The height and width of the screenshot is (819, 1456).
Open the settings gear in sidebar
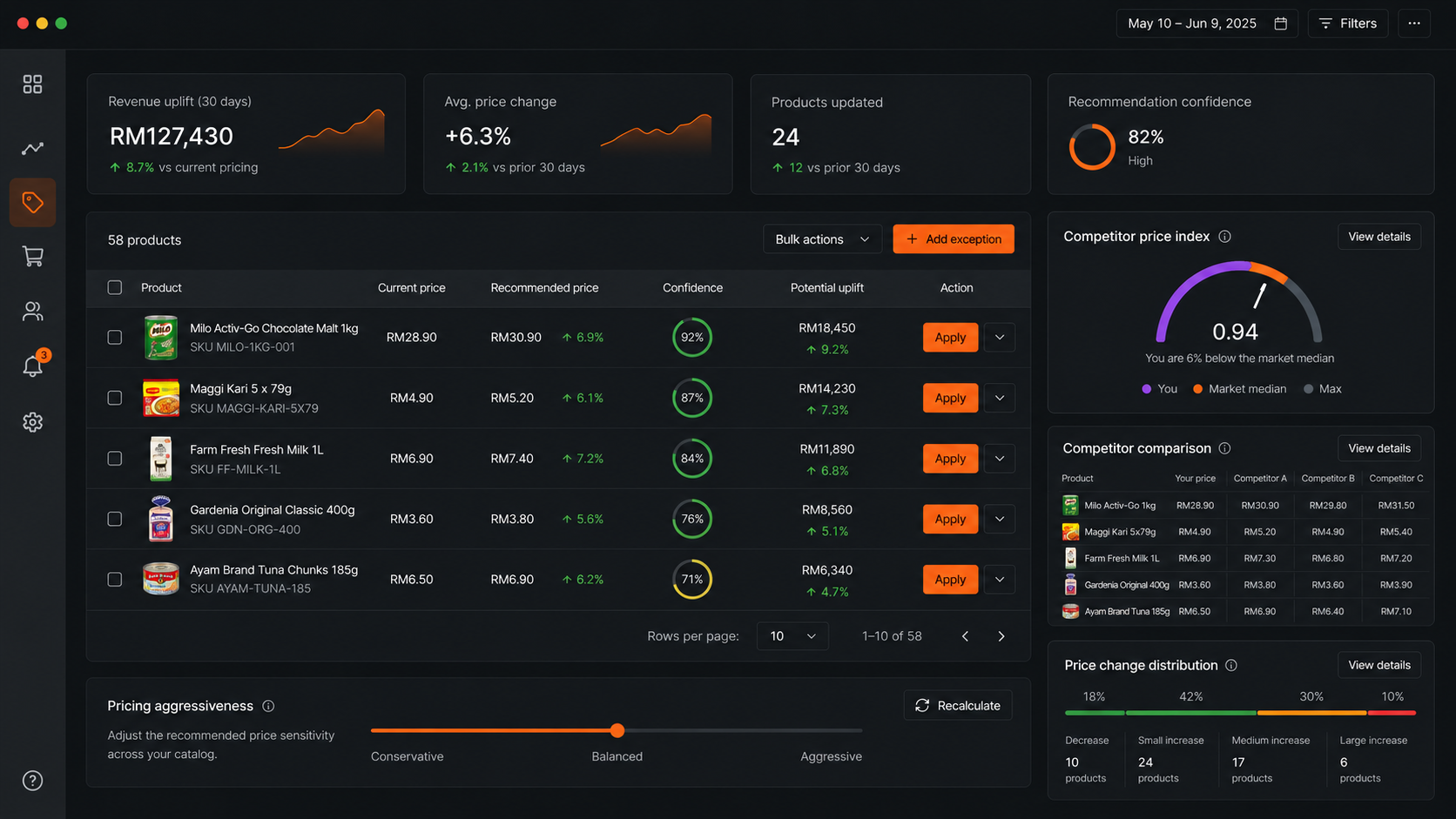[32, 422]
